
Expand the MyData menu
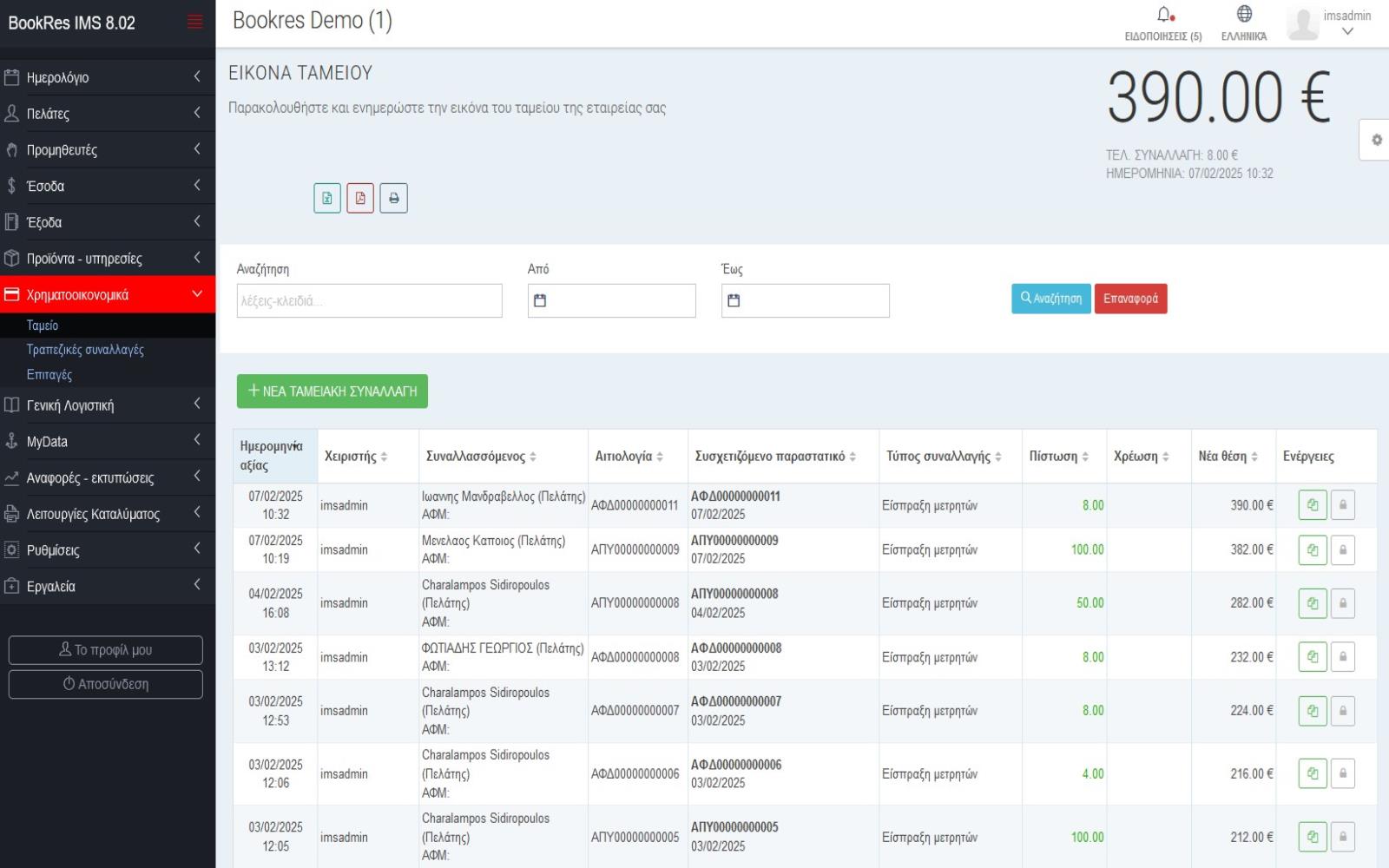pyautogui.click(x=108, y=442)
